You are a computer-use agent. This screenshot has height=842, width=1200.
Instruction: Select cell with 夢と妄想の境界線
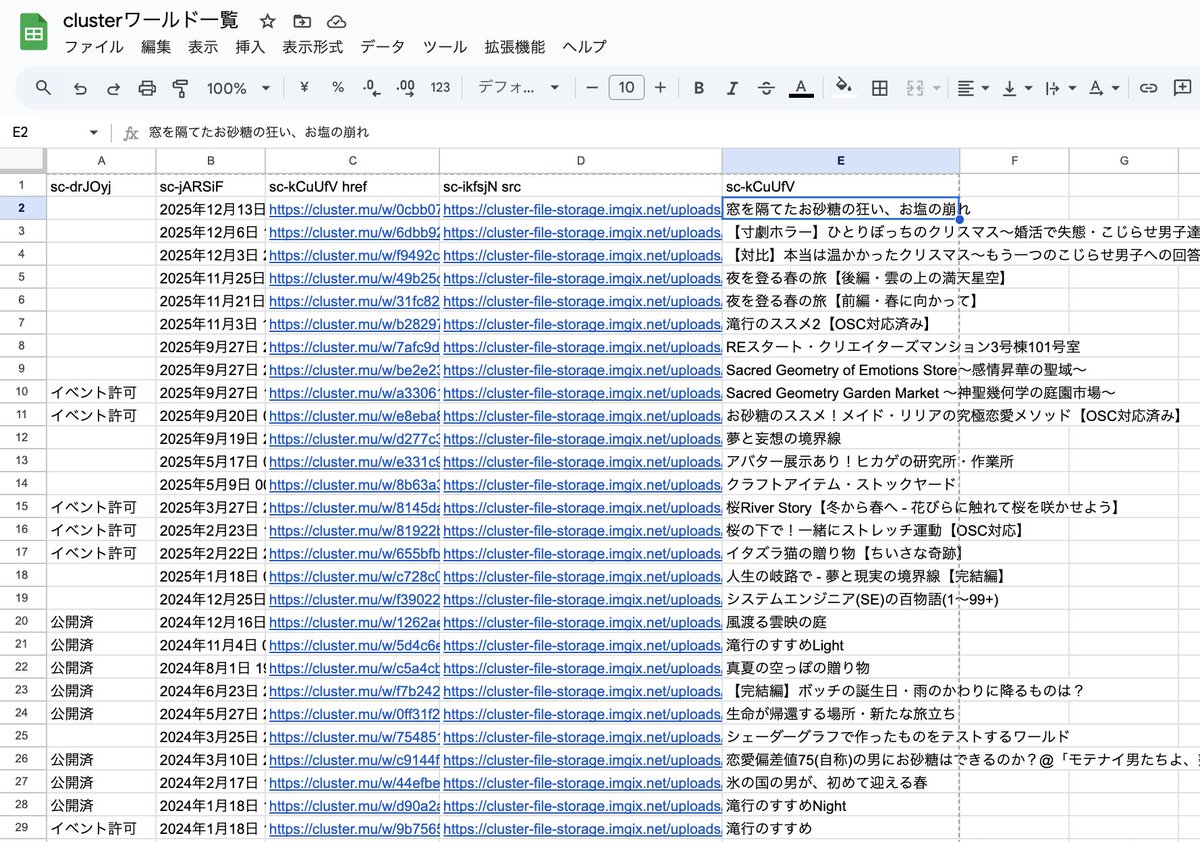(840, 438)
